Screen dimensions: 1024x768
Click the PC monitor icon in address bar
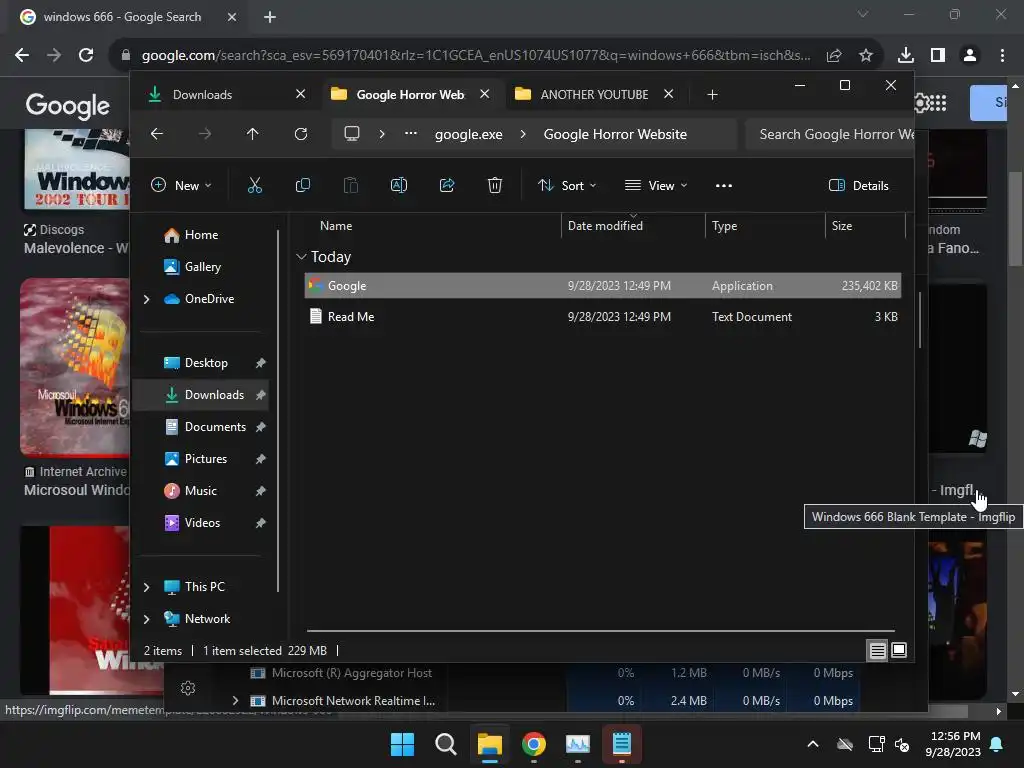(x=352, y=134)
